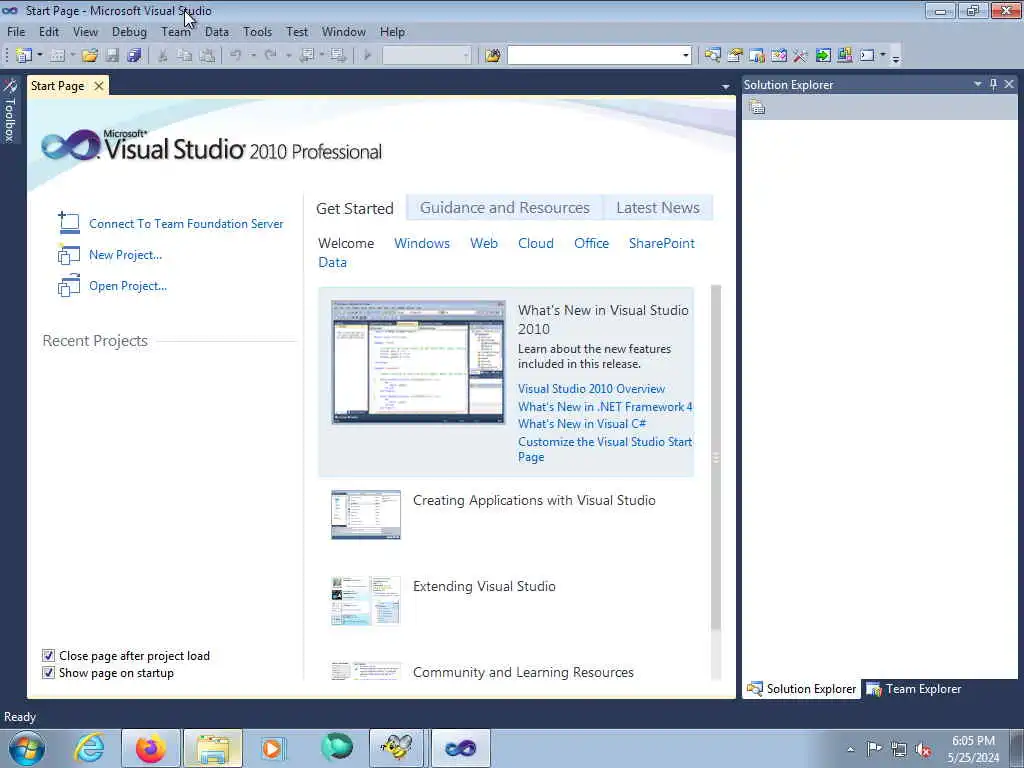1024x768 pixels.
Task: Open What's New in Visual C# link
Action: coord(582,424)
